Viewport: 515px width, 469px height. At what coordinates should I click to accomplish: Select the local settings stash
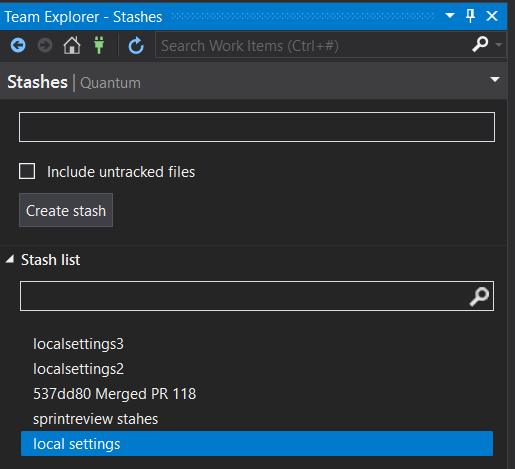[257, 444]
